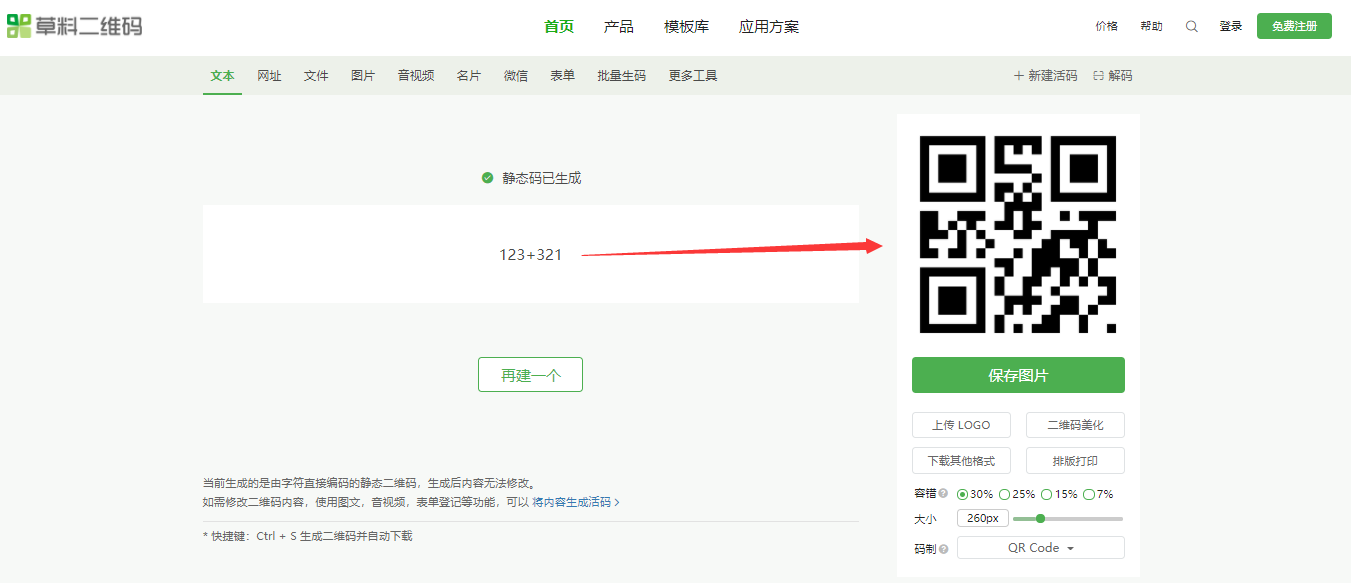Switch to the 图片 tab
1351x583 pixels.
[363, 76]
